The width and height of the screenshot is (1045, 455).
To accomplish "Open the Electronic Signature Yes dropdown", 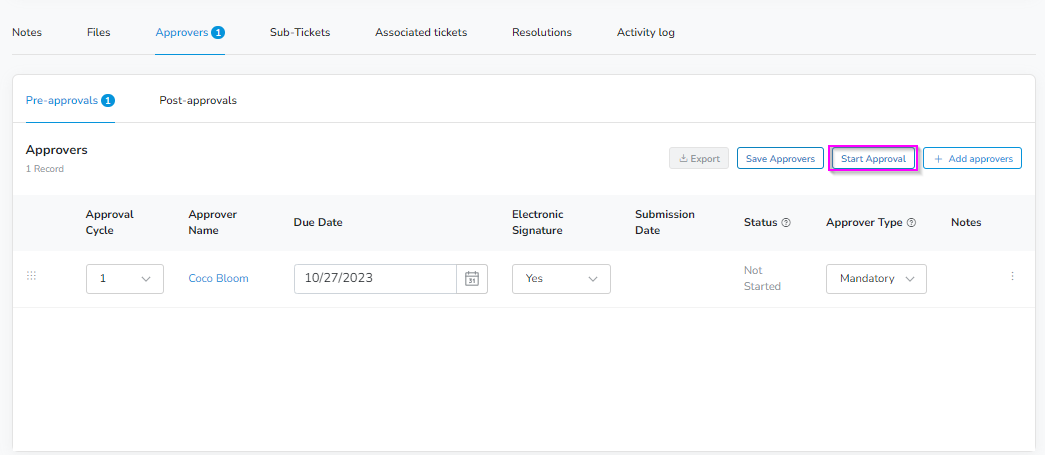I will 561,278.
